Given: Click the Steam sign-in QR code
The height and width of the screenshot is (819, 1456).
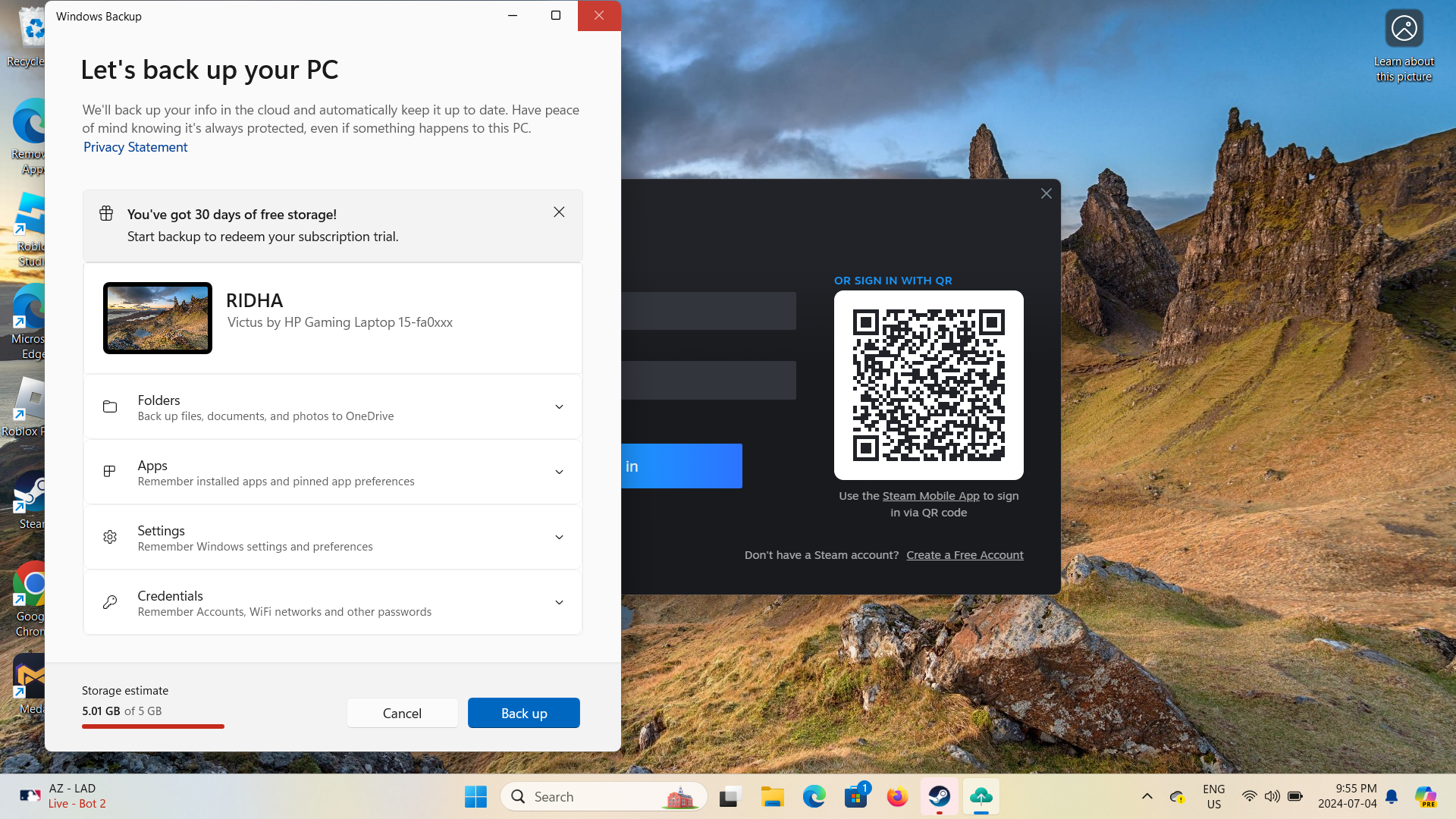Looking at the screenshot, I should coord(929,385).
